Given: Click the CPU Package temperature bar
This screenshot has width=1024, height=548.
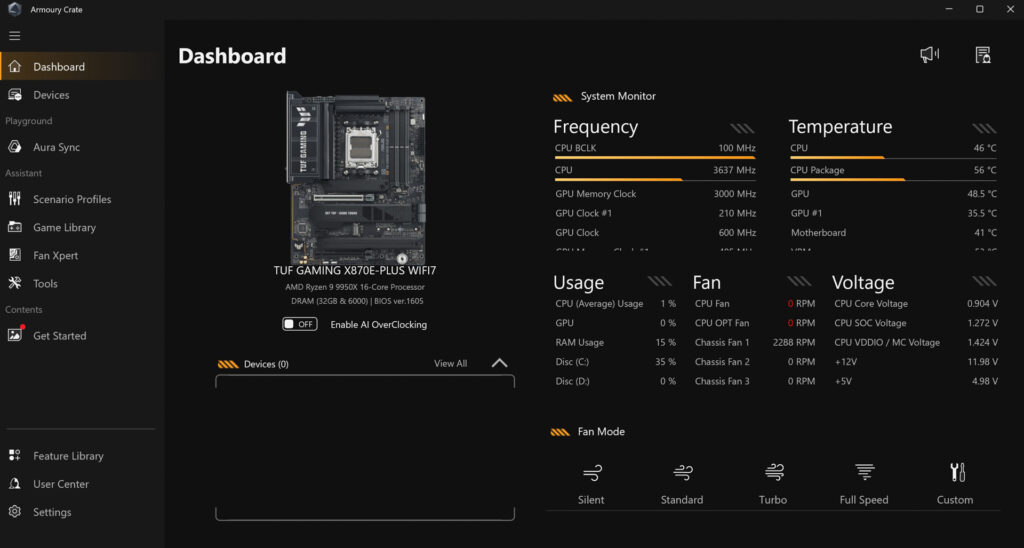Looking at the screenshot, I should 893,180.
